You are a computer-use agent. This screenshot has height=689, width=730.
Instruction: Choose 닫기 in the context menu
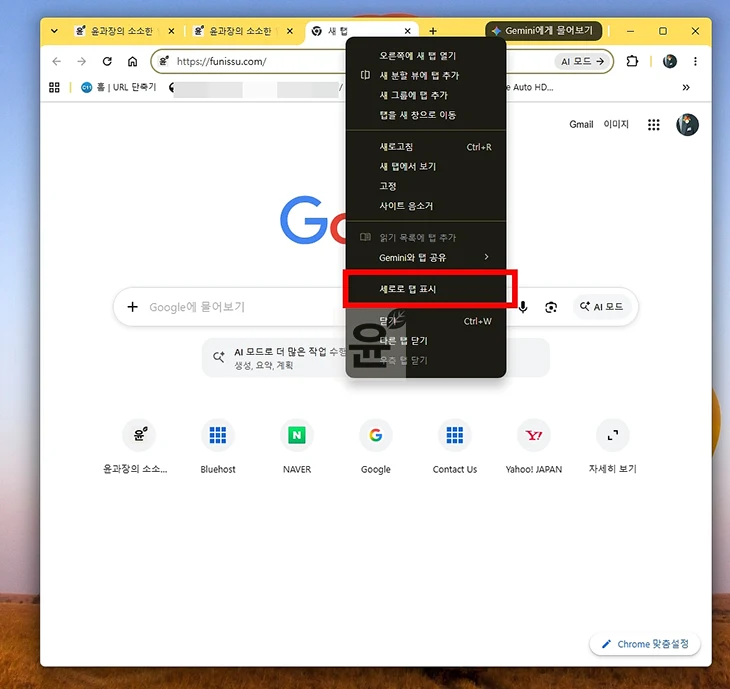(x=426, y=321)
